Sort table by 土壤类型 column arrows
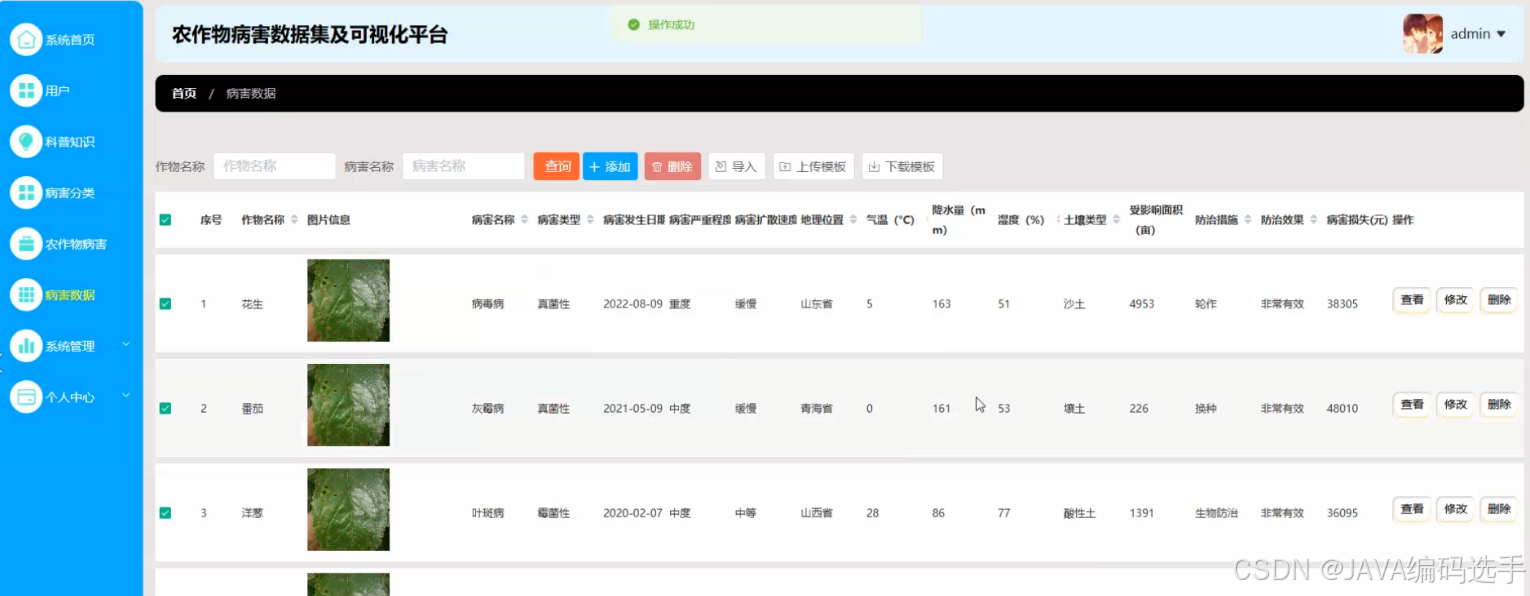 [1117, 220]
